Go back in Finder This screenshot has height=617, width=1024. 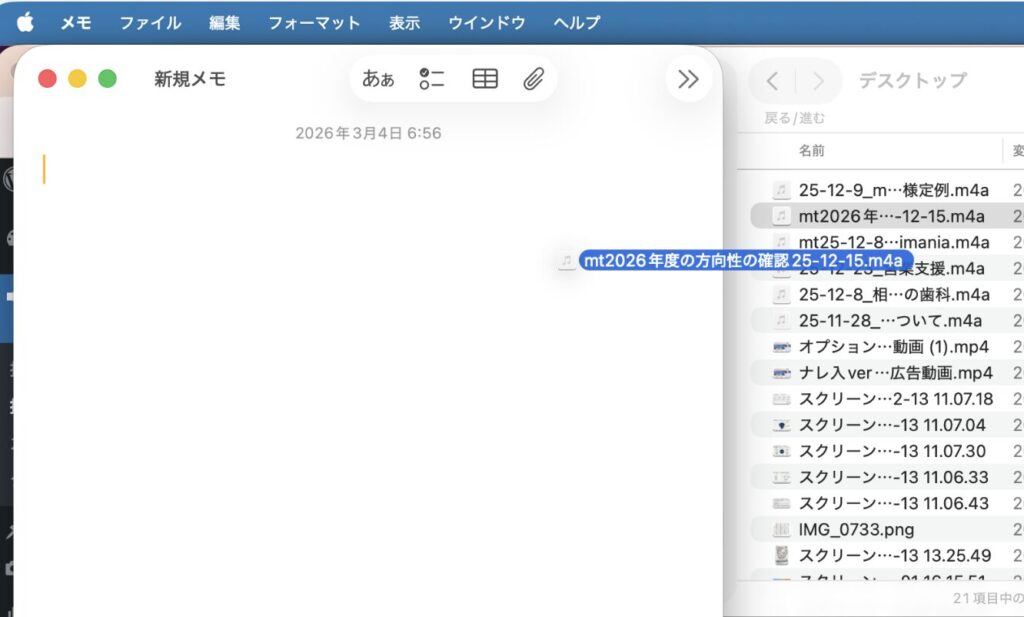(772, 81)
